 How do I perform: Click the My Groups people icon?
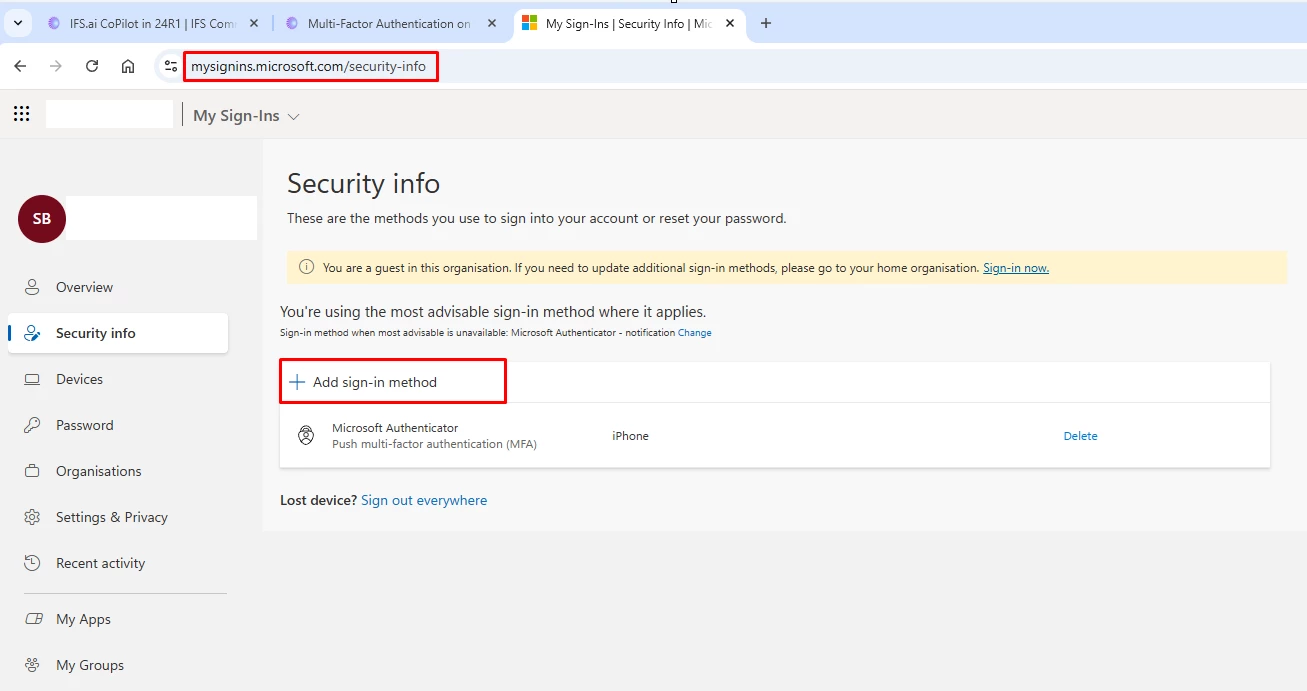[32, 665]
